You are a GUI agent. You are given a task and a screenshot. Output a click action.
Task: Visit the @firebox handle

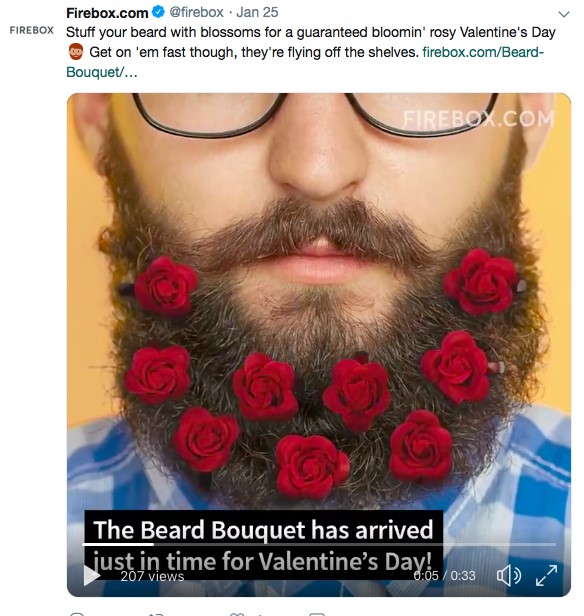(x=196, y=12)
